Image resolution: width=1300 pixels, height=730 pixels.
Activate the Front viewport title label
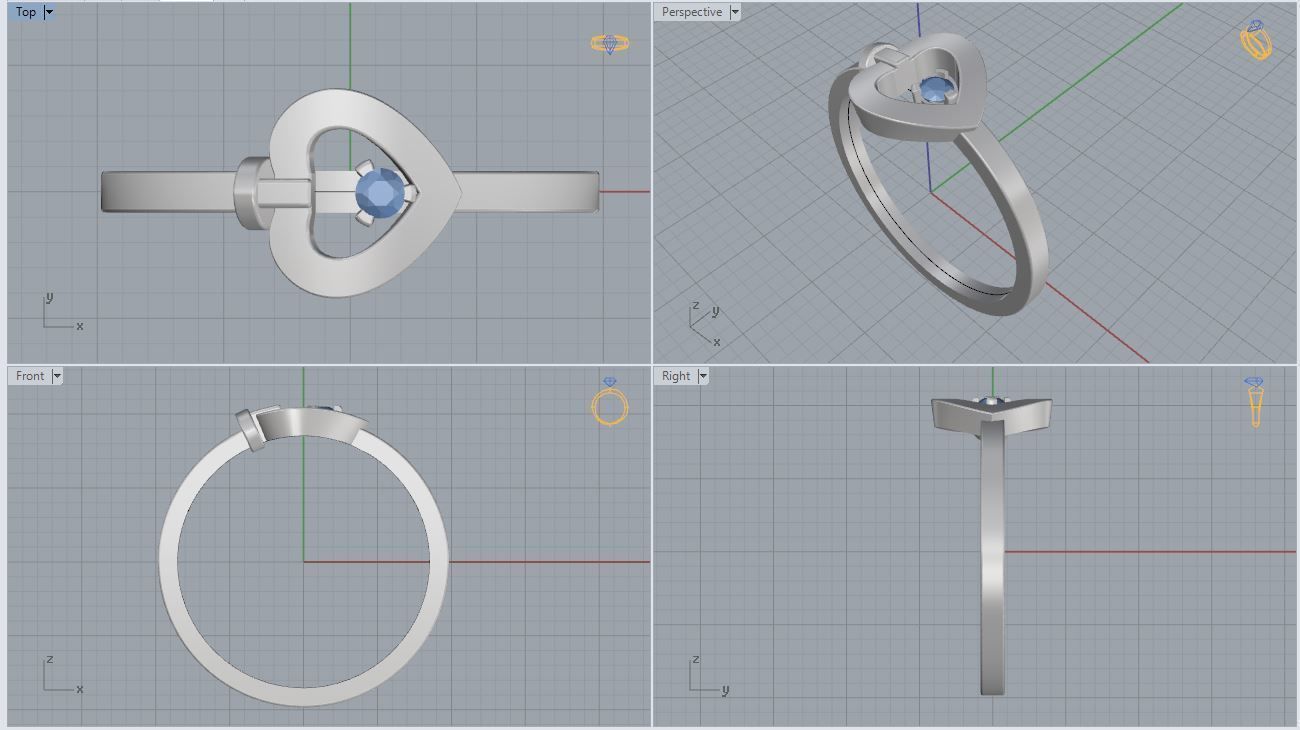pyautogui.click(x=30, y=376)
